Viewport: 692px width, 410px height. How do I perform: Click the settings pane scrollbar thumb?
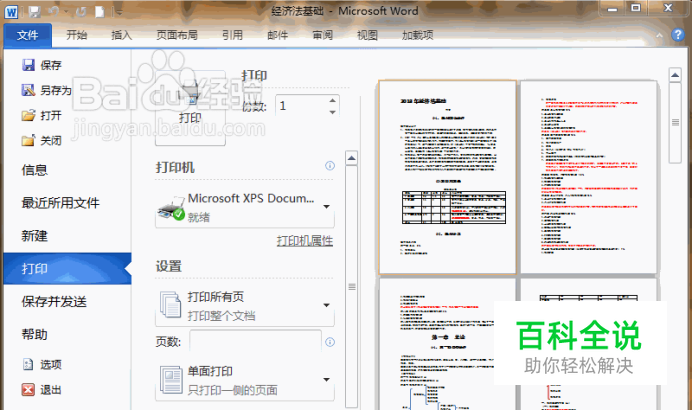(351, 287)
